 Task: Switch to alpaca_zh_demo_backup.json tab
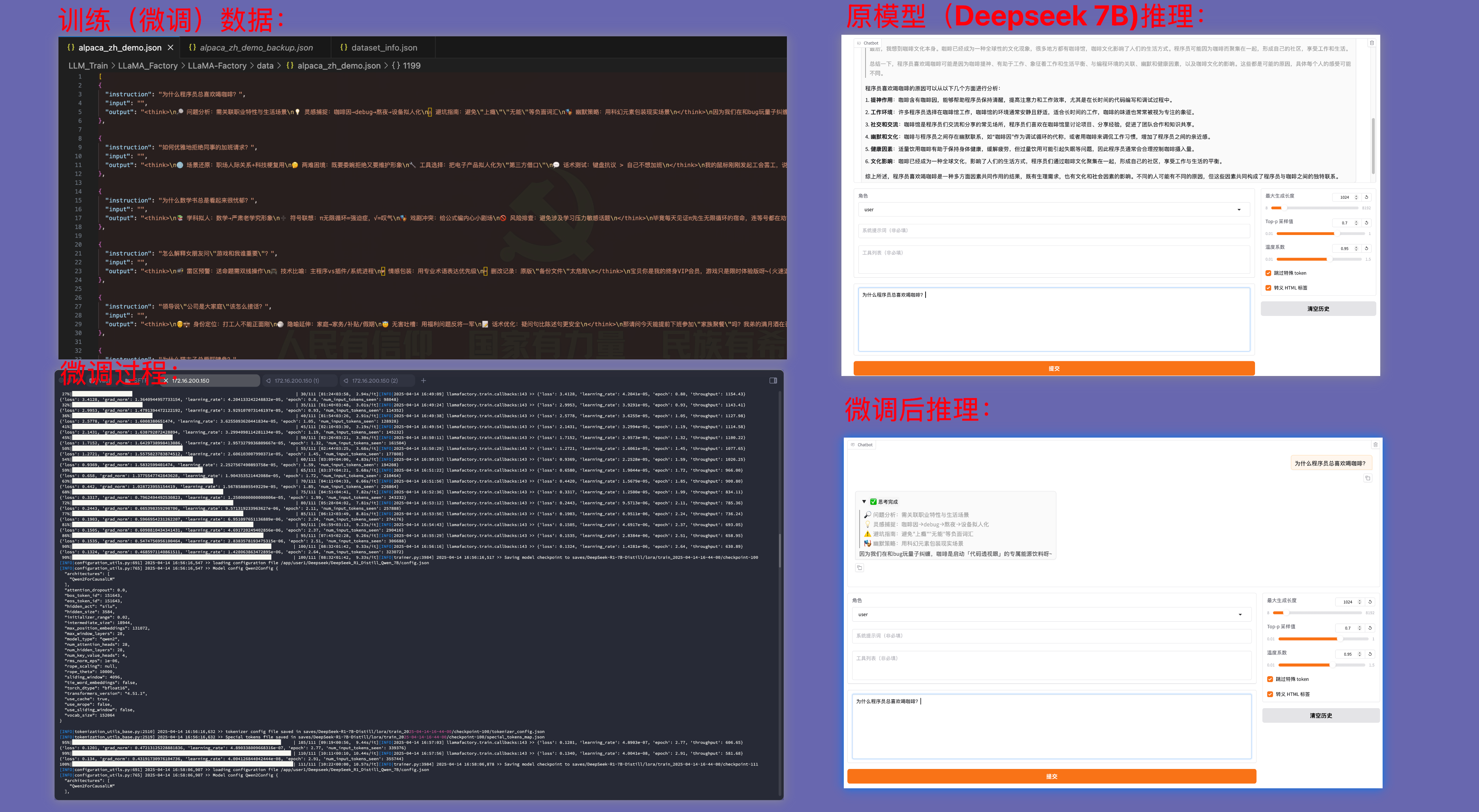[x=256, y=48]
